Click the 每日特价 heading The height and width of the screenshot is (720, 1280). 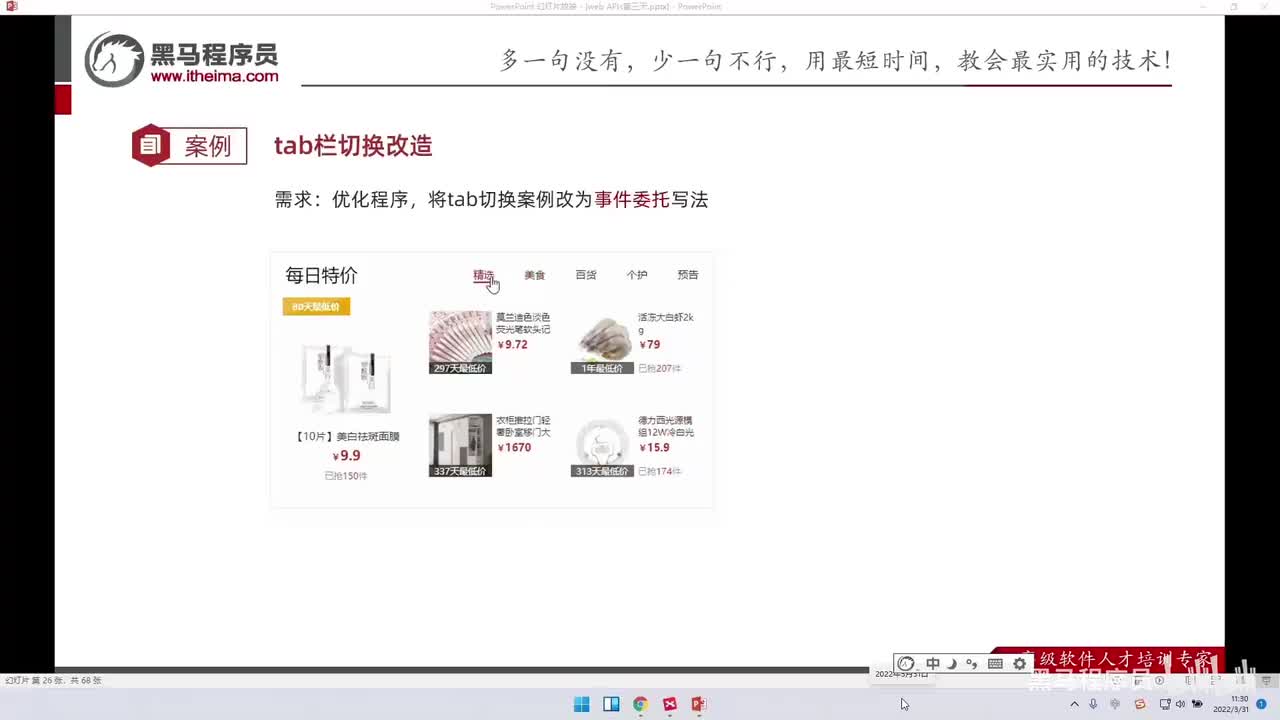click(321, 275)
